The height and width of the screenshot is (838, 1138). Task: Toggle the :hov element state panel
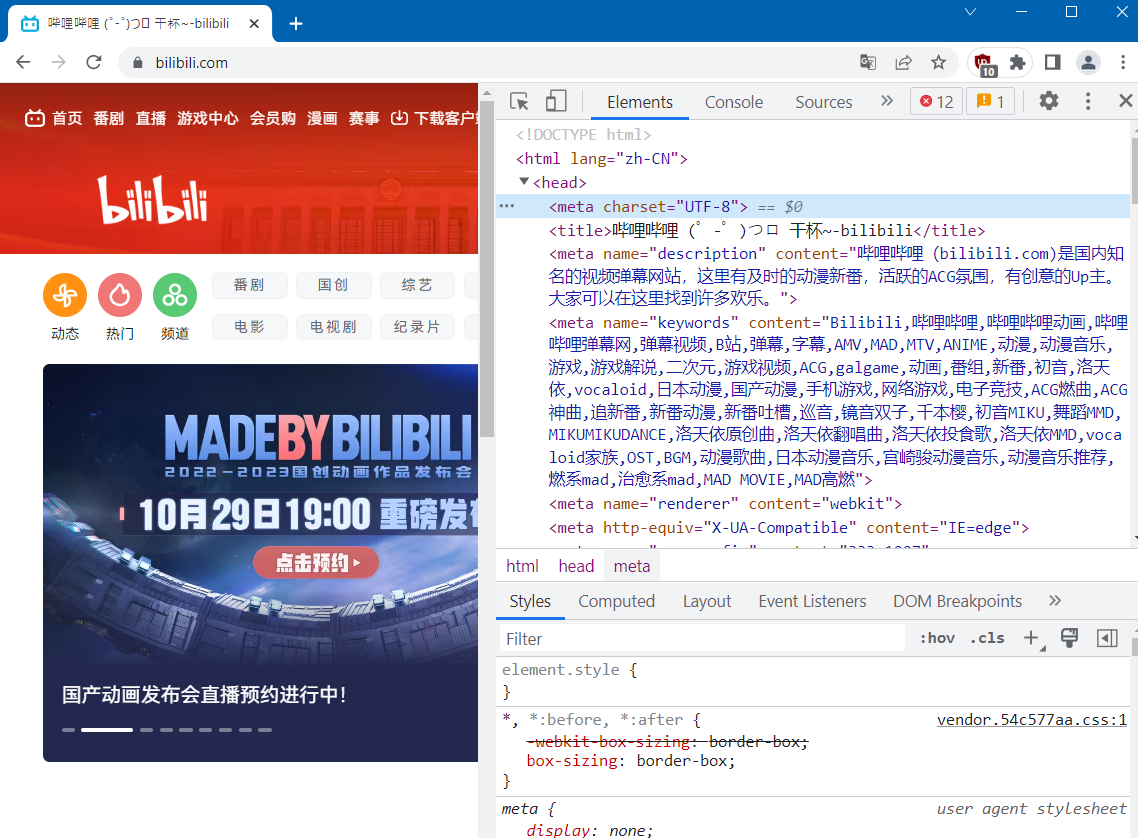938,638
